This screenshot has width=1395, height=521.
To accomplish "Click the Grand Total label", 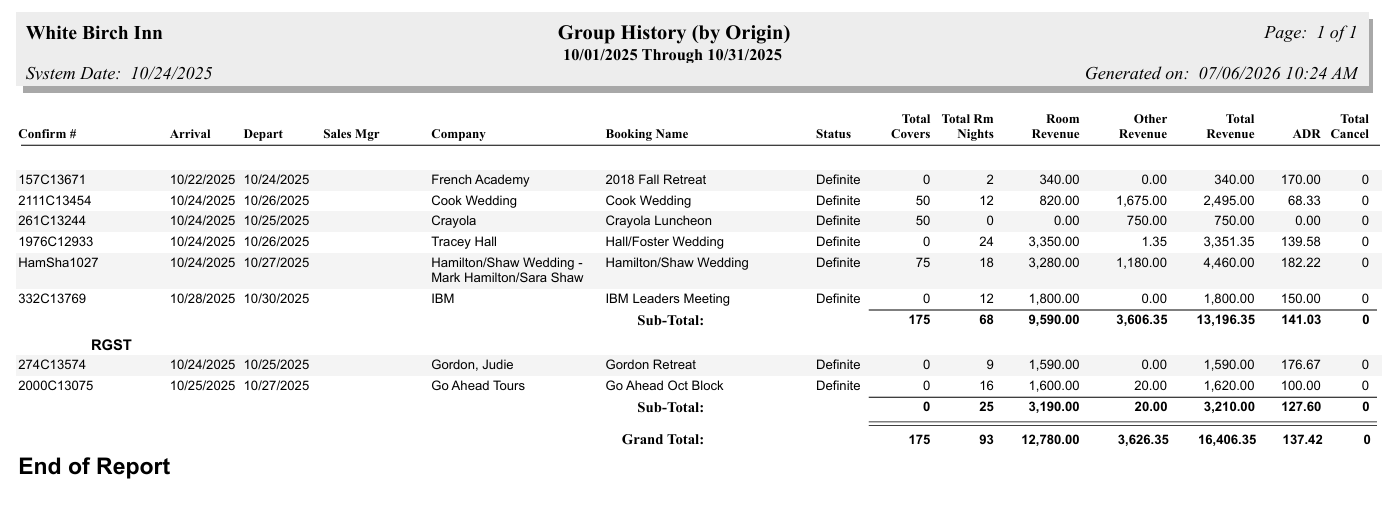I will [x=663, y=439].
